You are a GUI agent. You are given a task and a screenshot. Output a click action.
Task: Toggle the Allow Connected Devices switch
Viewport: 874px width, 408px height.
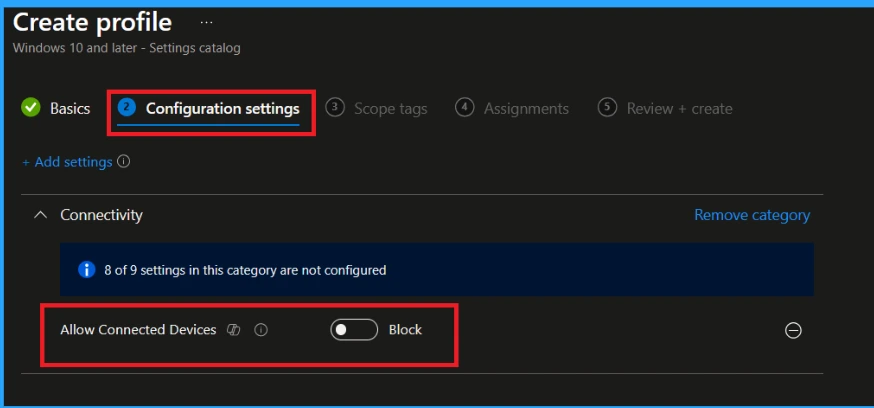pyautogui.click(x=354, y=330)
